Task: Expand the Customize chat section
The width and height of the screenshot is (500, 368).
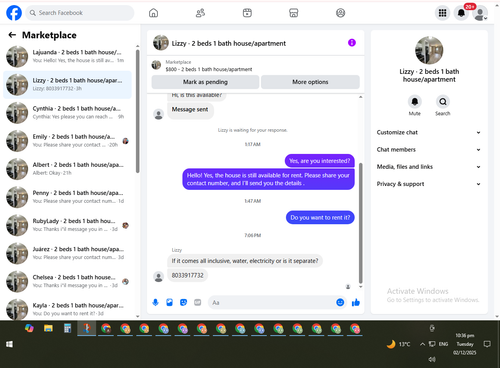Action: coord(429,132)
